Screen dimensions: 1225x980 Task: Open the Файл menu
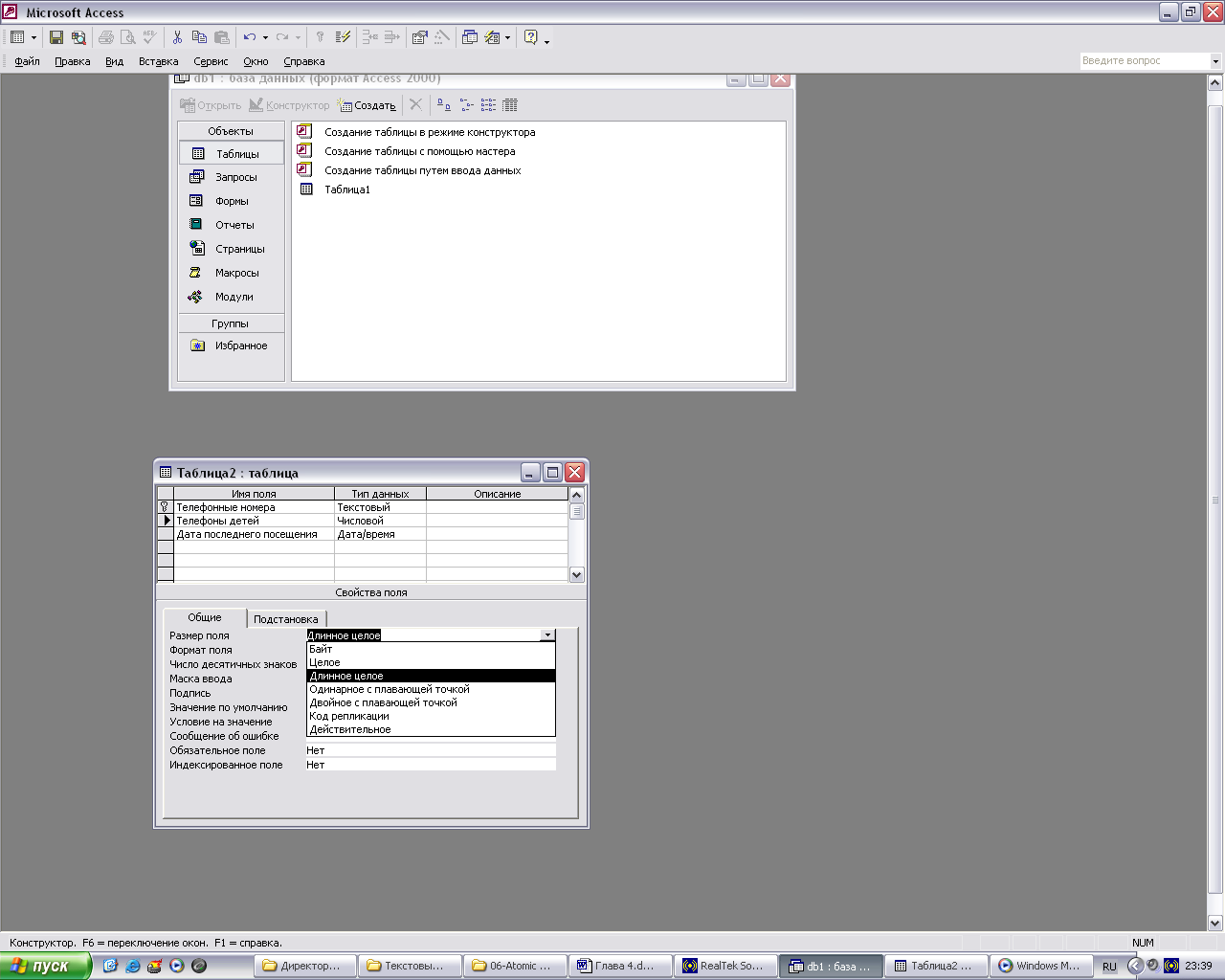[27, 61]
